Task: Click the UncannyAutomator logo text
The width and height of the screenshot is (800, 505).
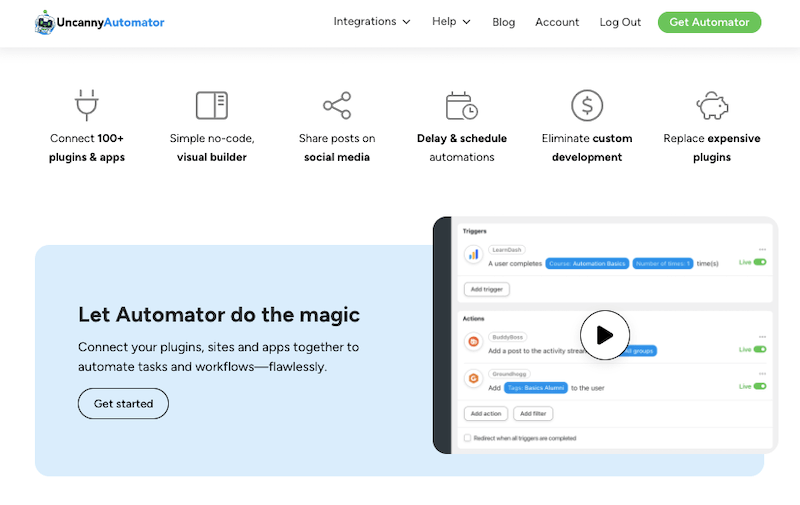Action: pos(111,22)
